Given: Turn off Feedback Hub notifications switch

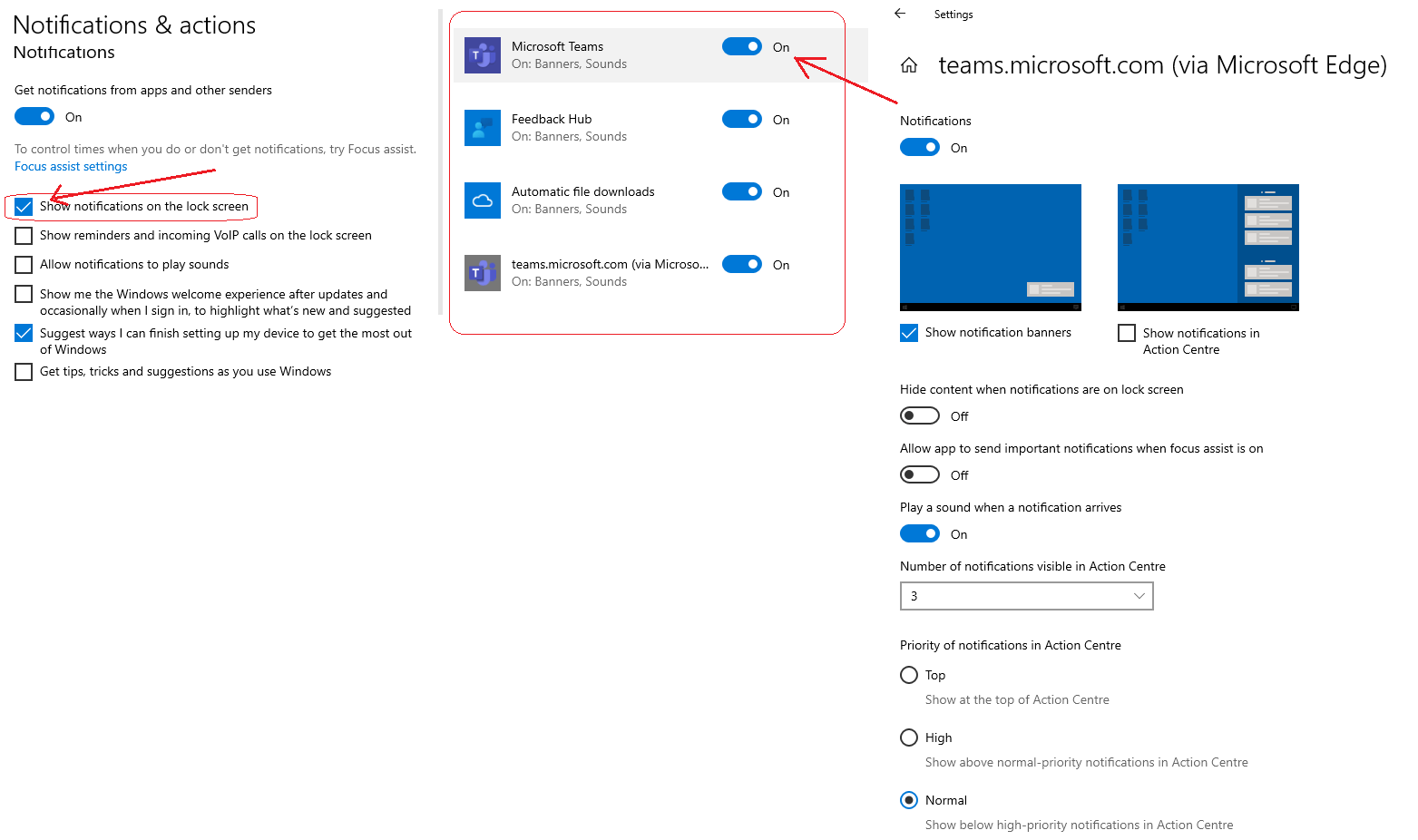Looking at the screenshot, I should (741, 119).
